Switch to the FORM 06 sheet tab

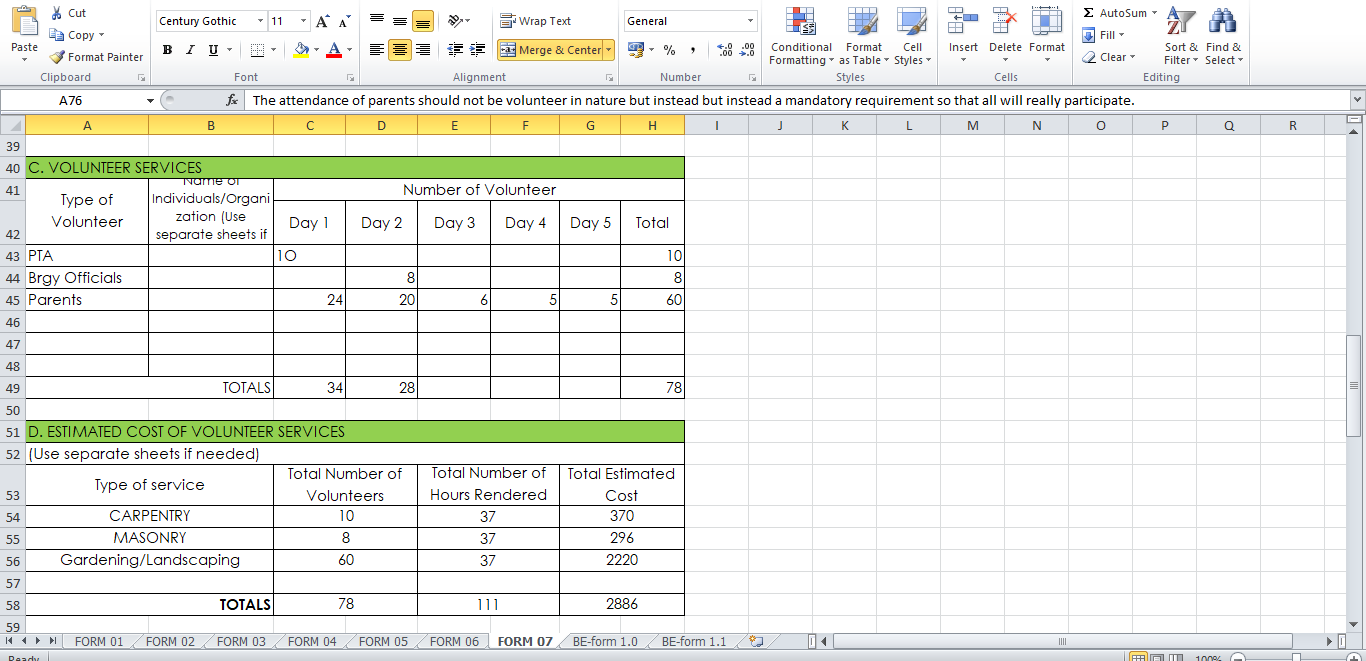click(454, 641)
